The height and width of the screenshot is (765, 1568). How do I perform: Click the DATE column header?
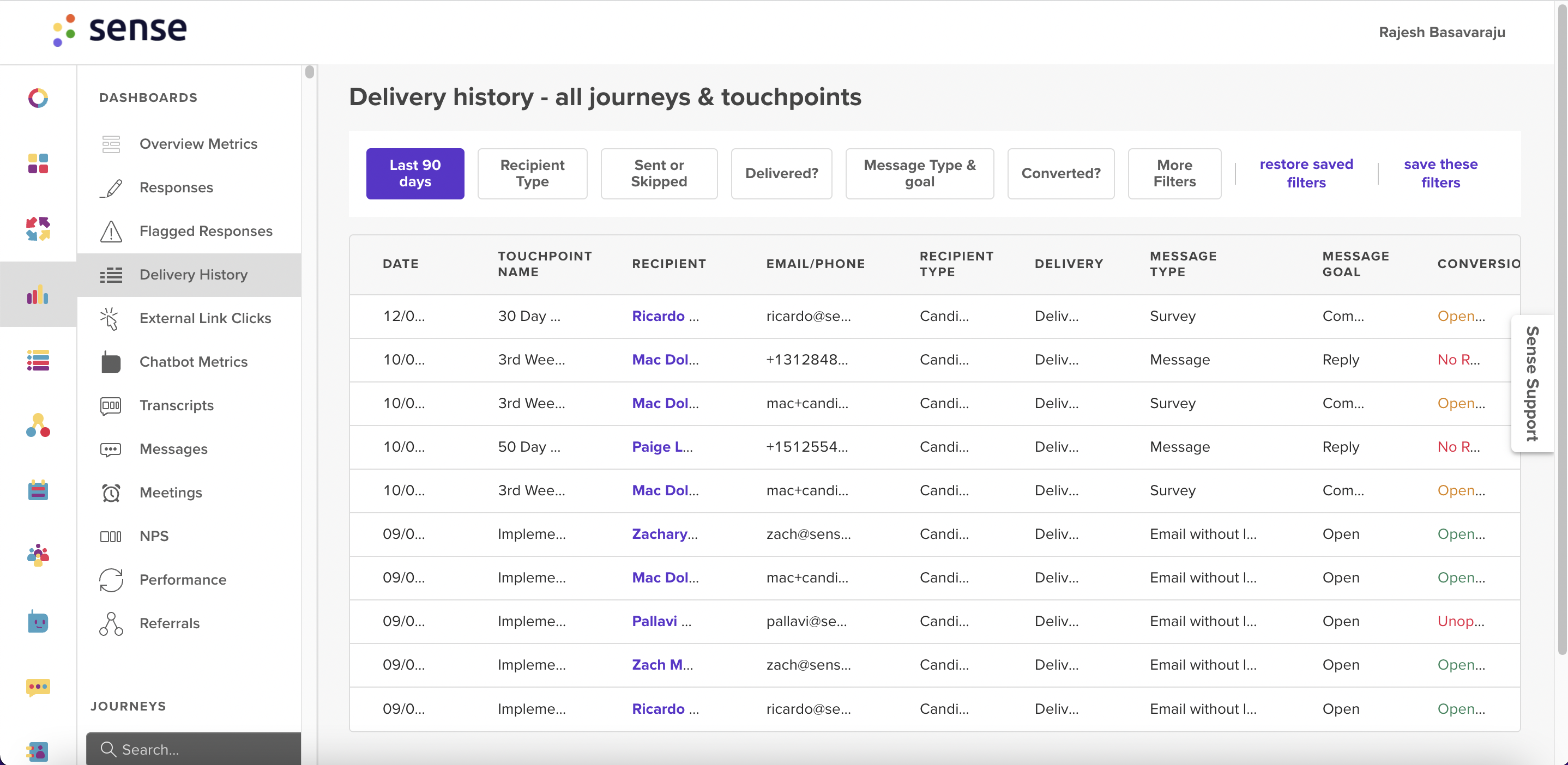(x=400, y=264)
